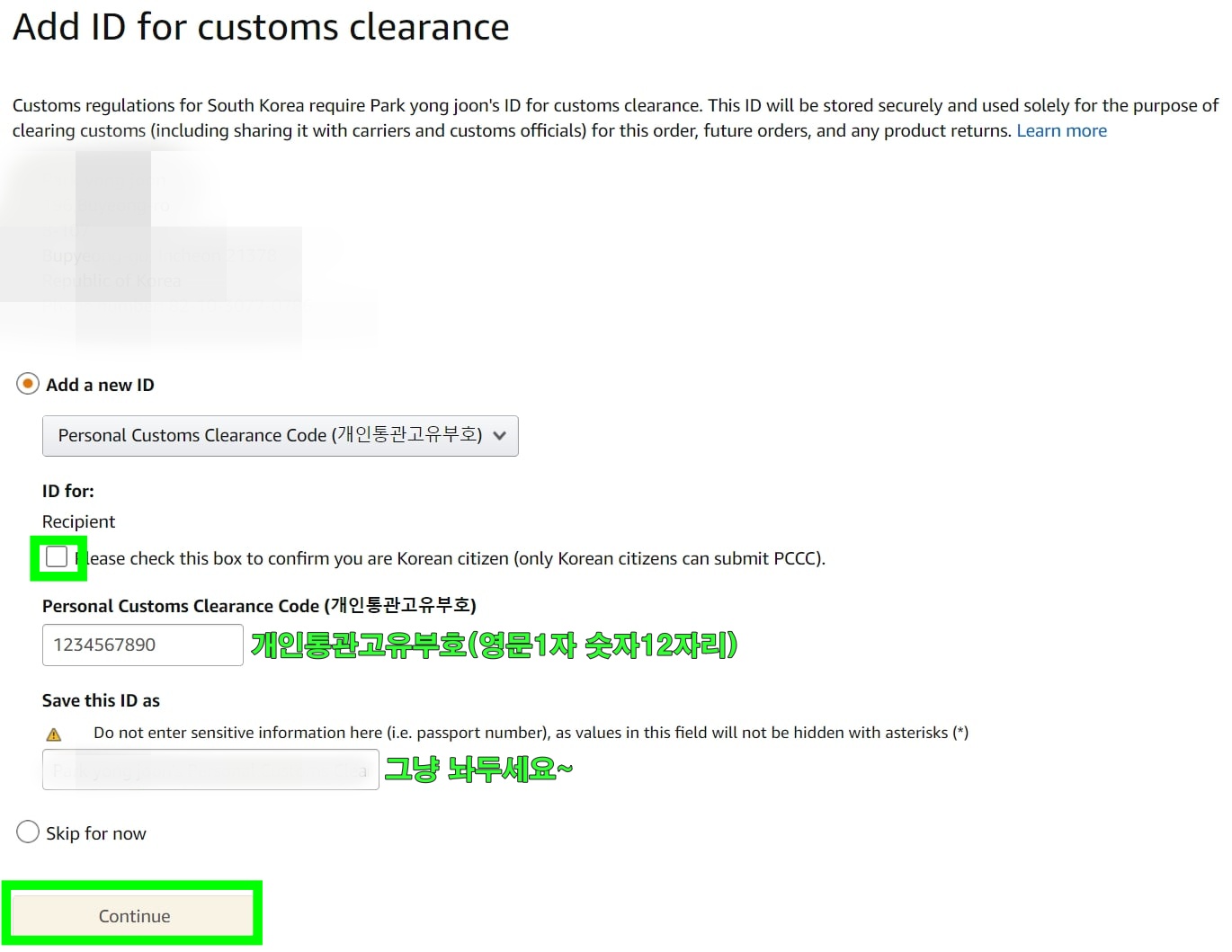Click the Recipient text under ID for
This screenshot has width=1232, height=952.
click(x=79, y=521)
